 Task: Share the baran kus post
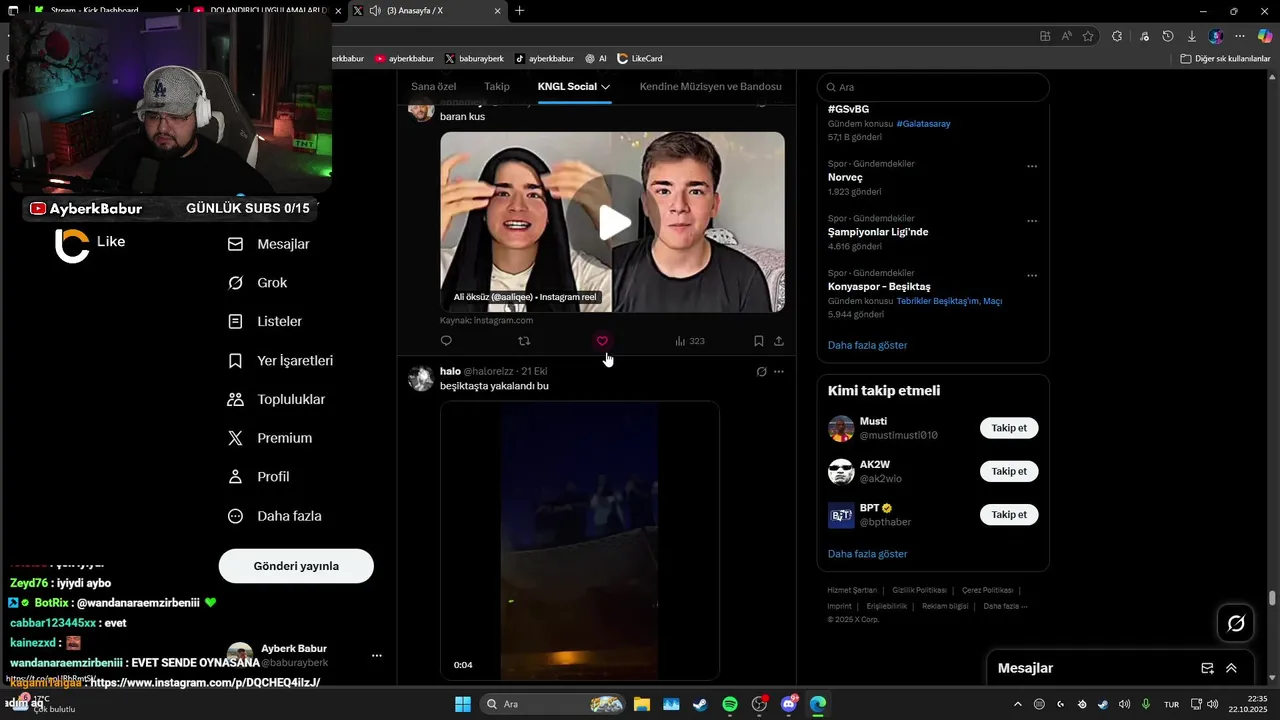click(x=779, y=341)
